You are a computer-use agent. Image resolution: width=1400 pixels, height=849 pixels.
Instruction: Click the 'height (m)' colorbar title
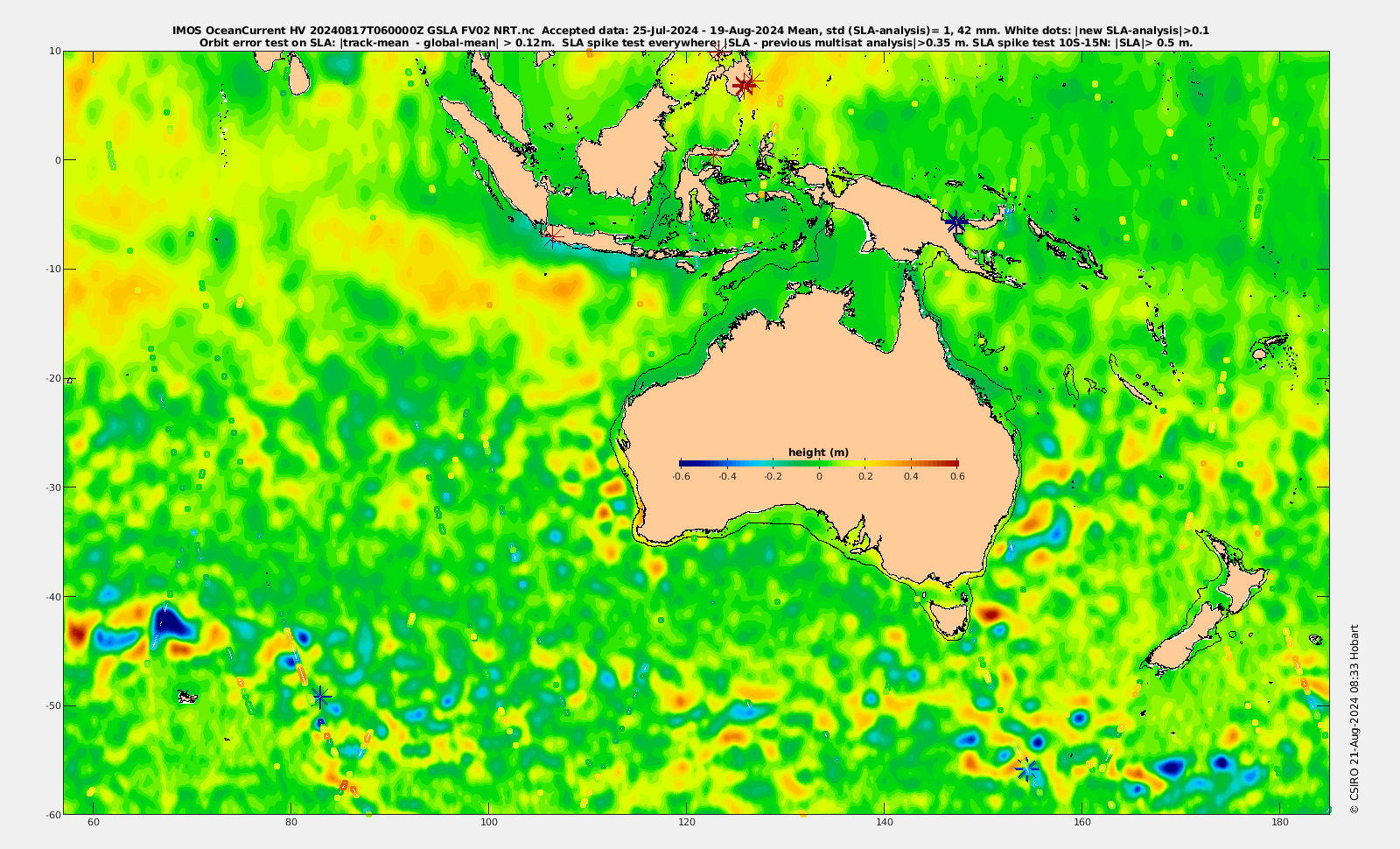pyautogui.click(x=819, y=453)
